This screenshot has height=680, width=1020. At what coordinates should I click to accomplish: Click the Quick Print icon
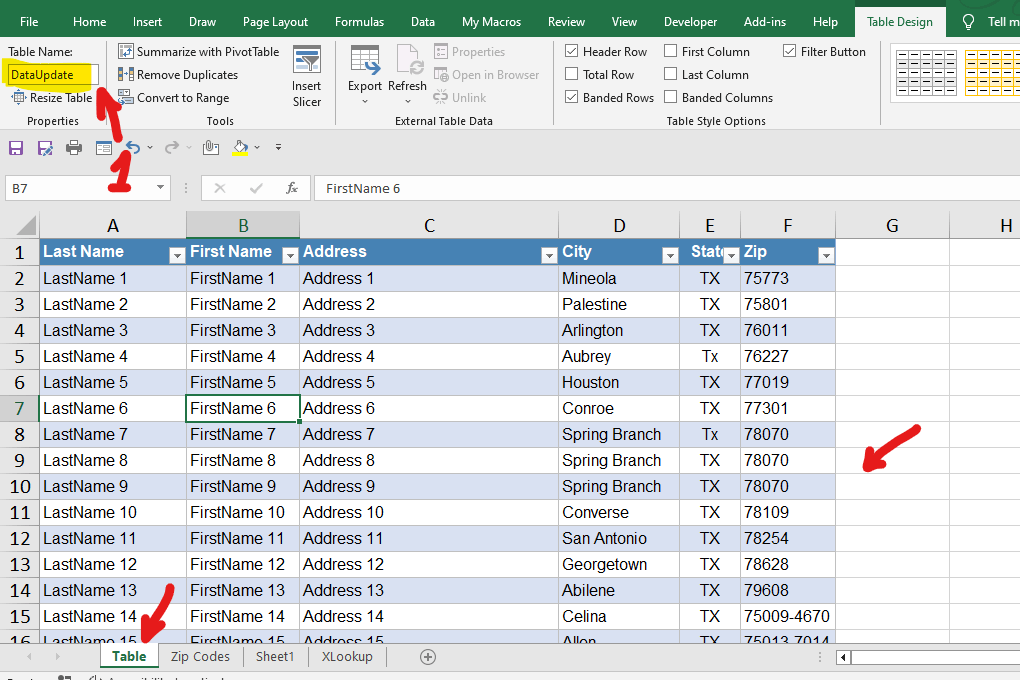tap(74, 148)
